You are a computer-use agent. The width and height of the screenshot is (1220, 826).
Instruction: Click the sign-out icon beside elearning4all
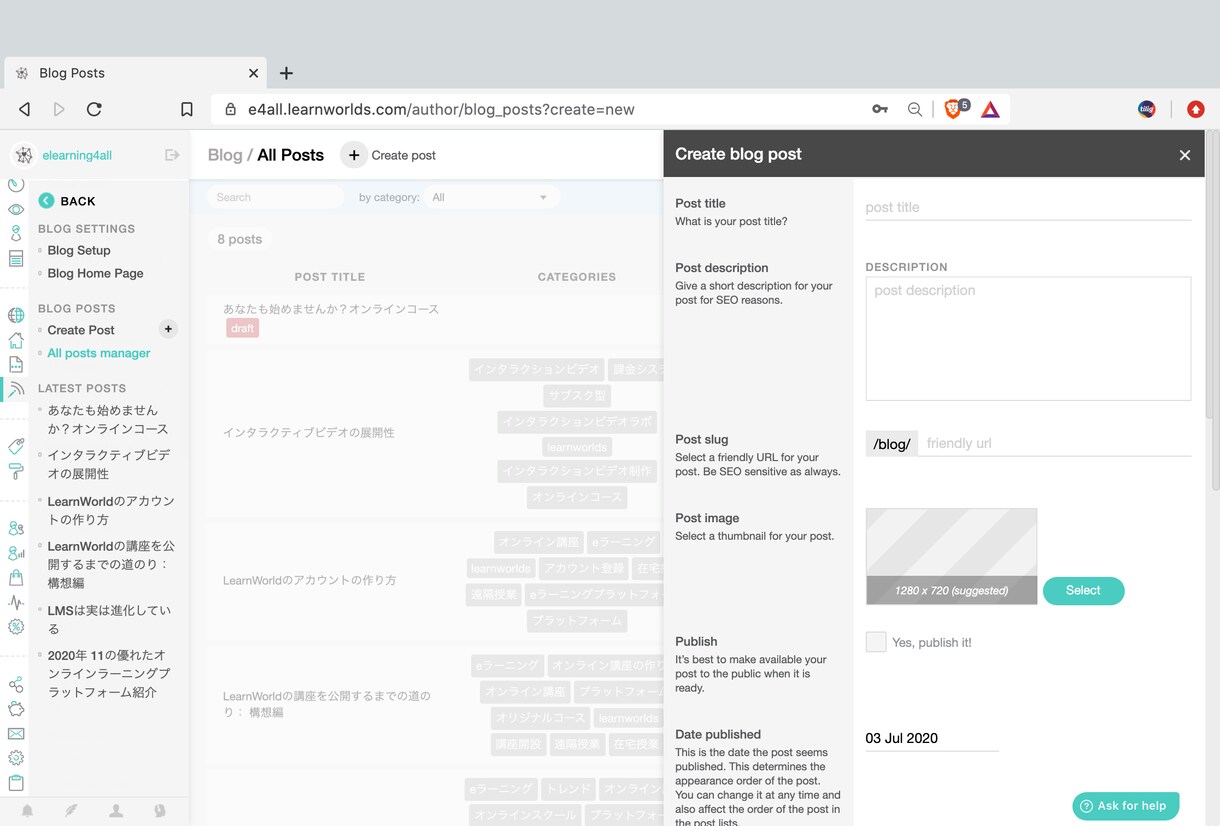point(172,155)
